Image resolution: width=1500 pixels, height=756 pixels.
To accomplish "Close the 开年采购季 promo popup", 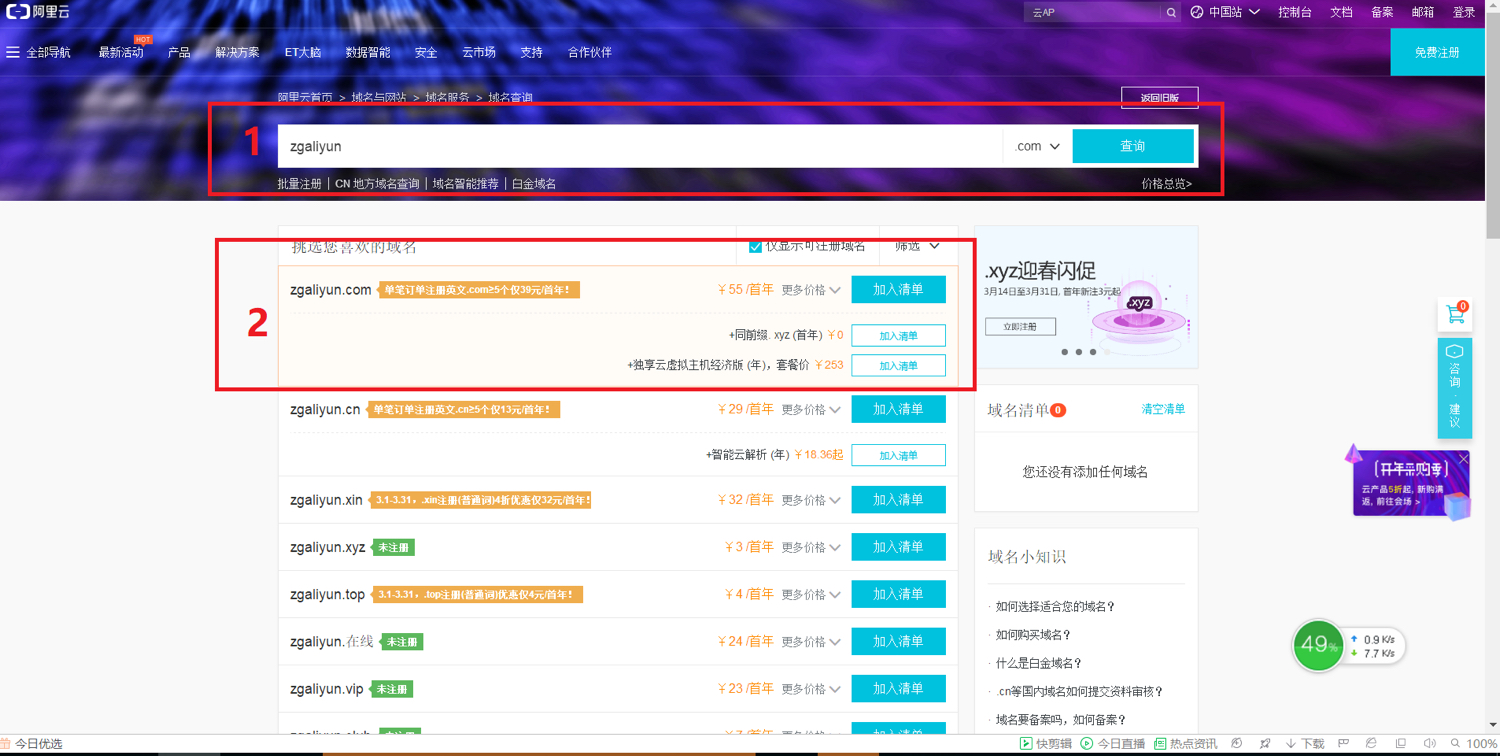I will [1463, 459].
